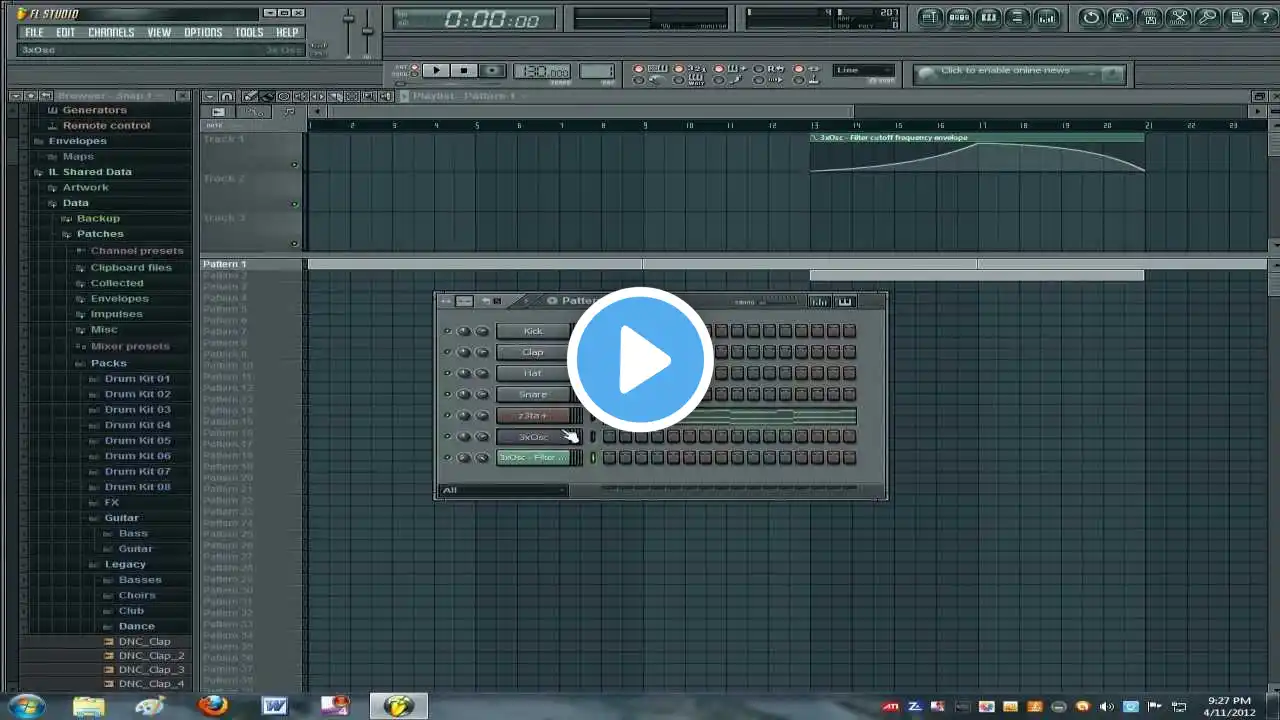
Task: Open keyboard editor in the step sequencer
Action: pos(845,301)
